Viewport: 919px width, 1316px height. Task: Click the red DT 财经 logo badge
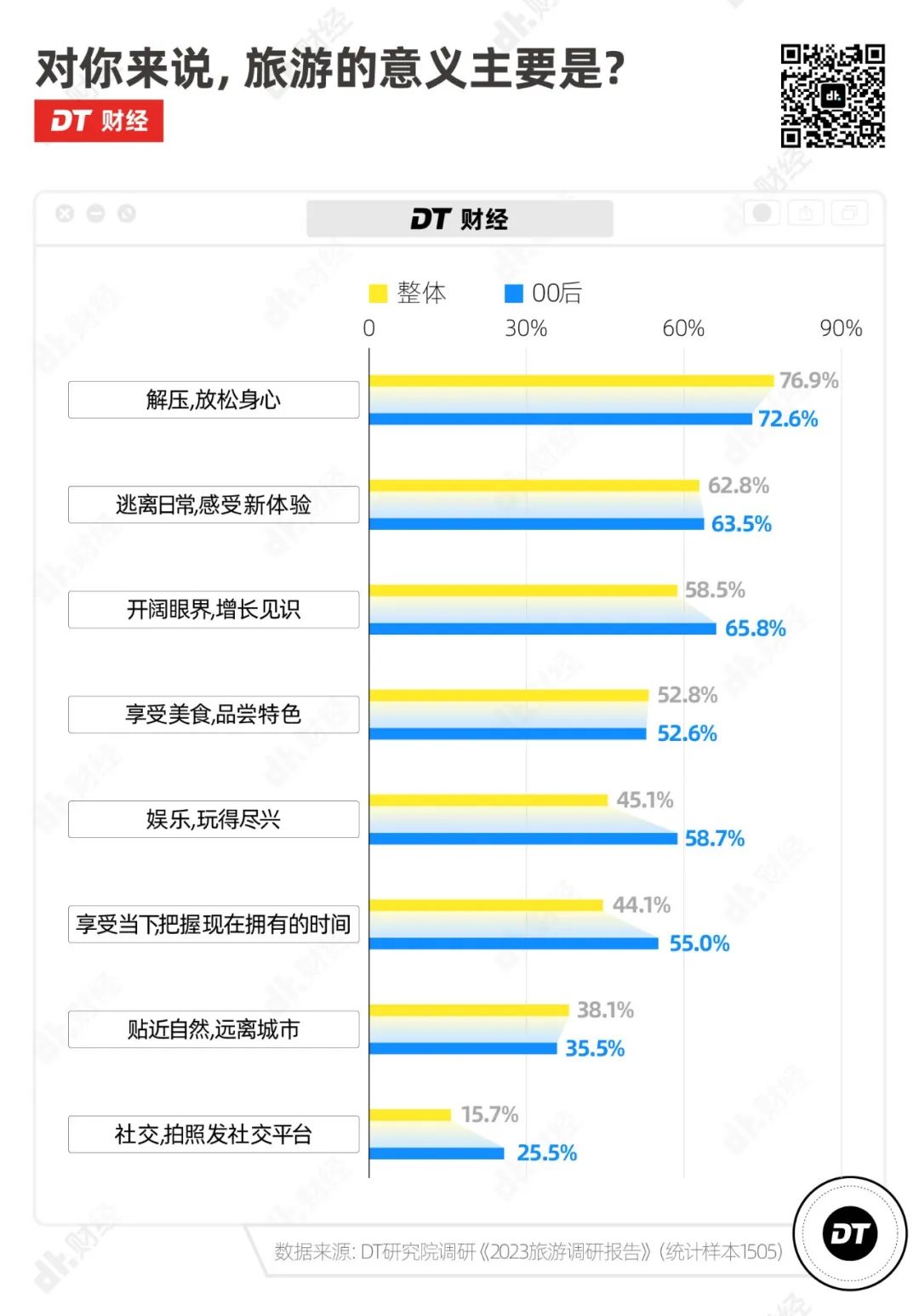tap(99, 121)
